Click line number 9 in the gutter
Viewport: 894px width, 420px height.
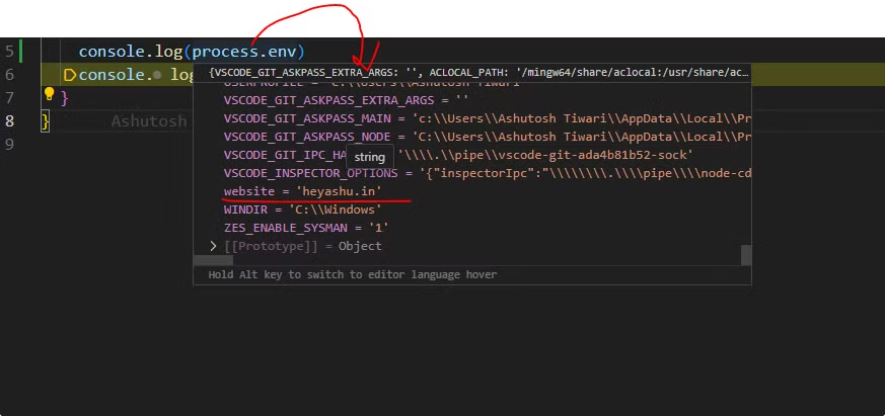point(11,144)
